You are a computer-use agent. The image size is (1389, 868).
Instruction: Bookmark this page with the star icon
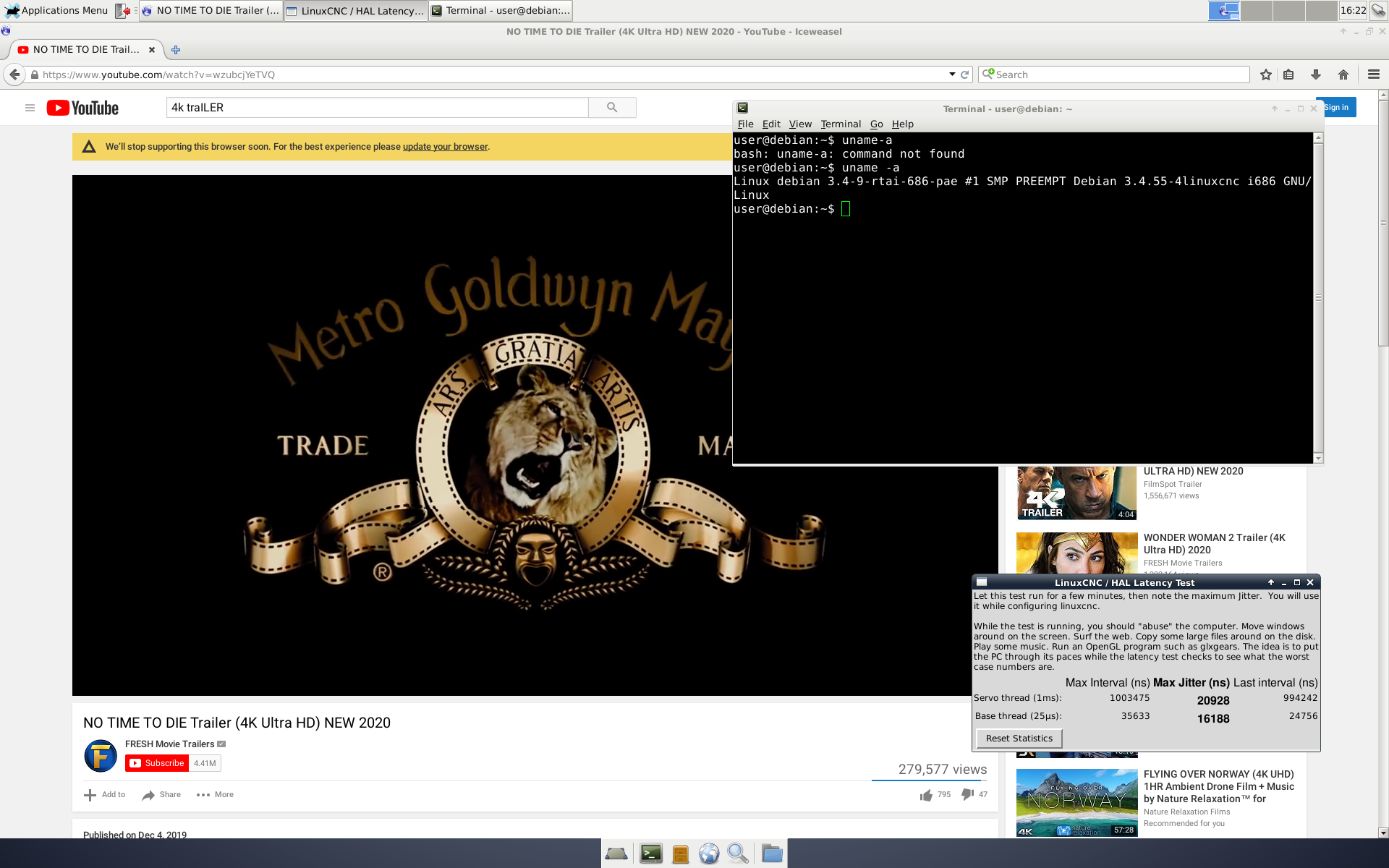tap(1266, 75)
